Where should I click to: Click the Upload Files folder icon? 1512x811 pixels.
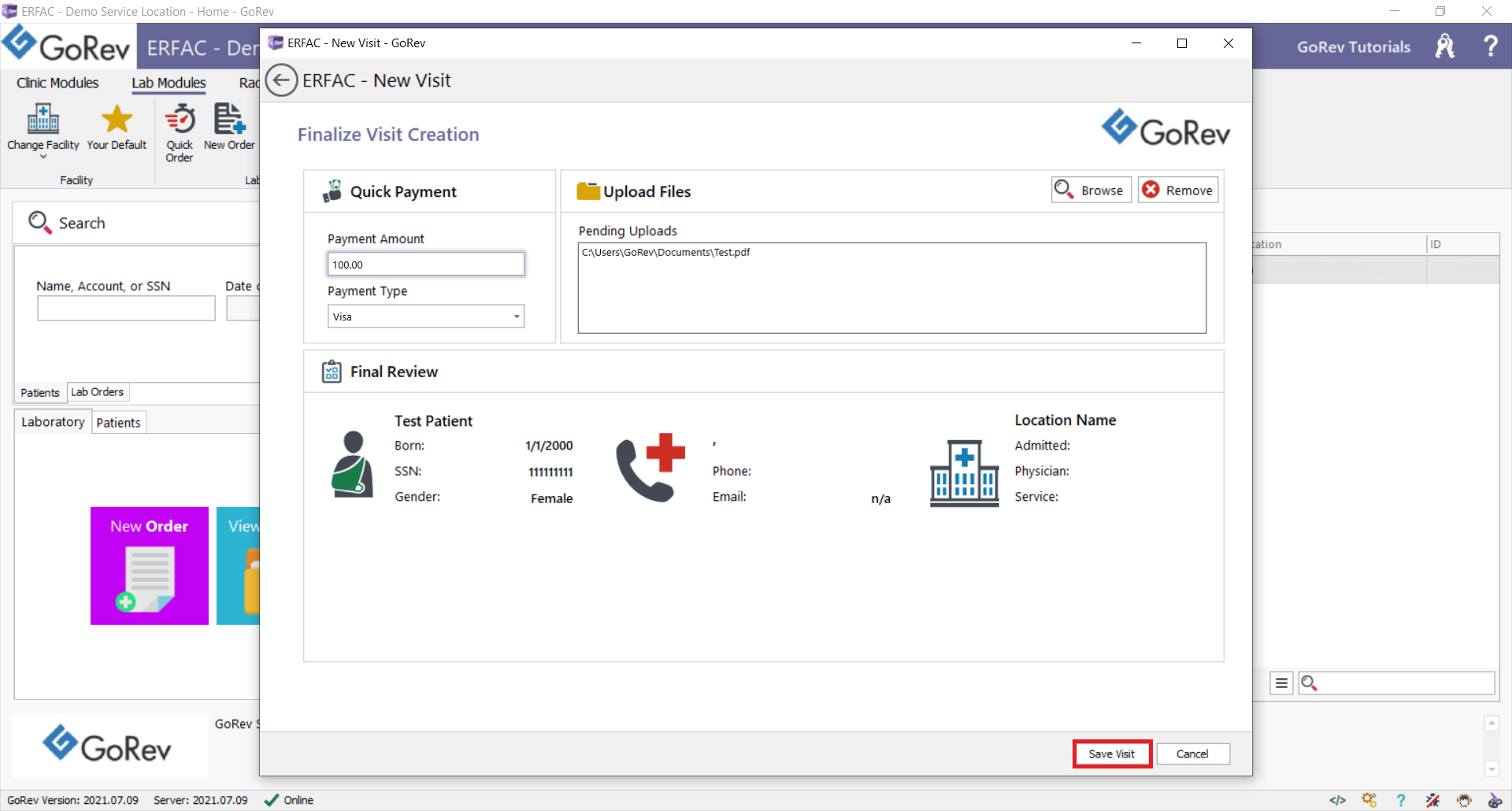coord(588,191)
